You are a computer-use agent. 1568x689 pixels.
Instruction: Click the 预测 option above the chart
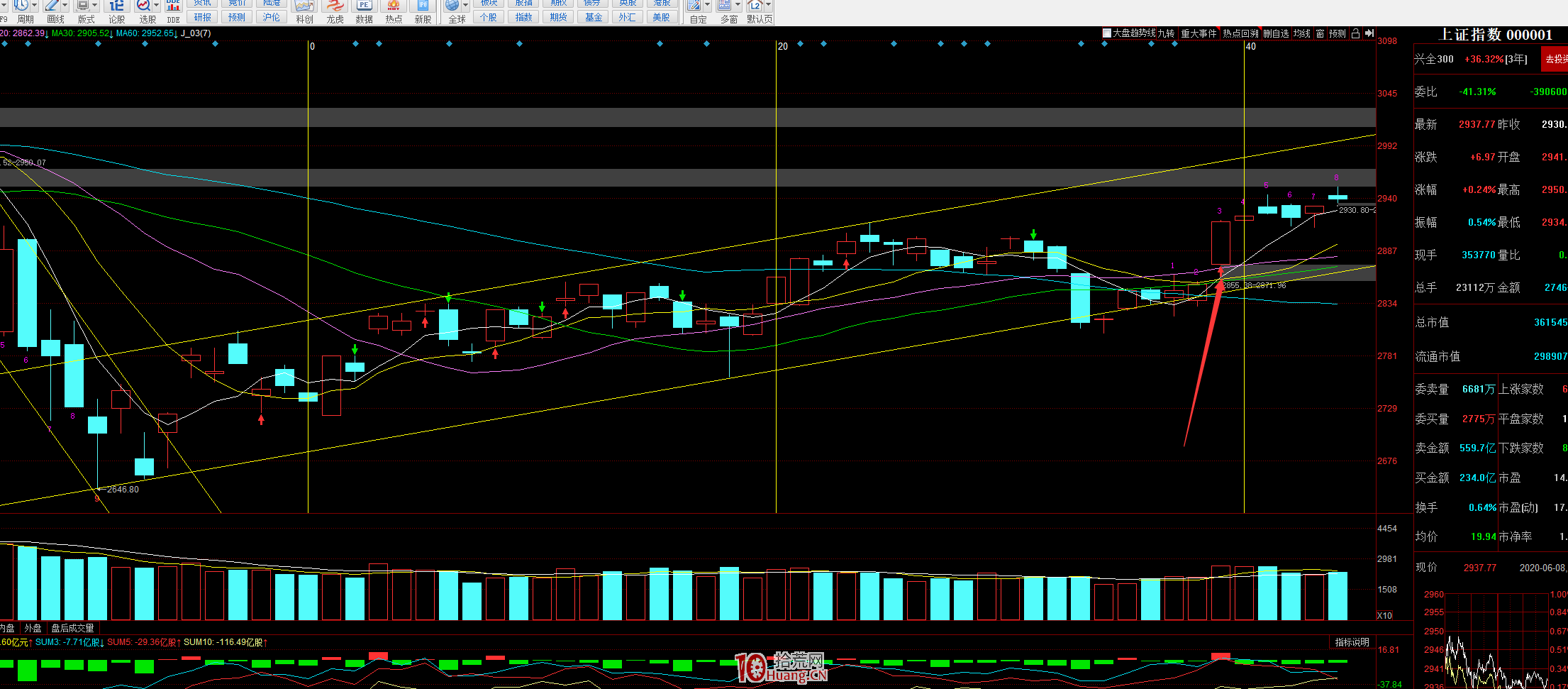click(x=1337, y=33)
